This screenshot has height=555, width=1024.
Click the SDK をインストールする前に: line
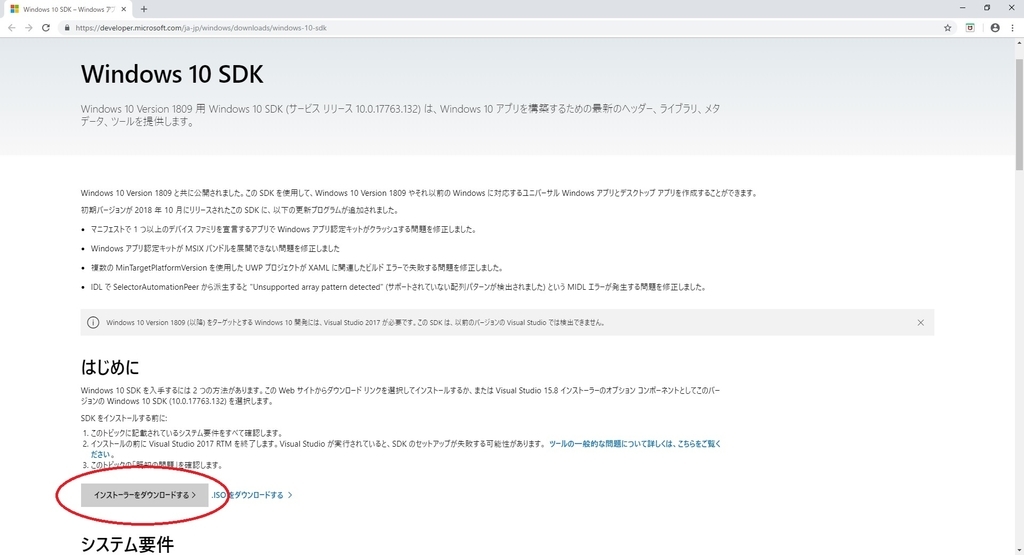pyautogui.click(x=124, y=419)
